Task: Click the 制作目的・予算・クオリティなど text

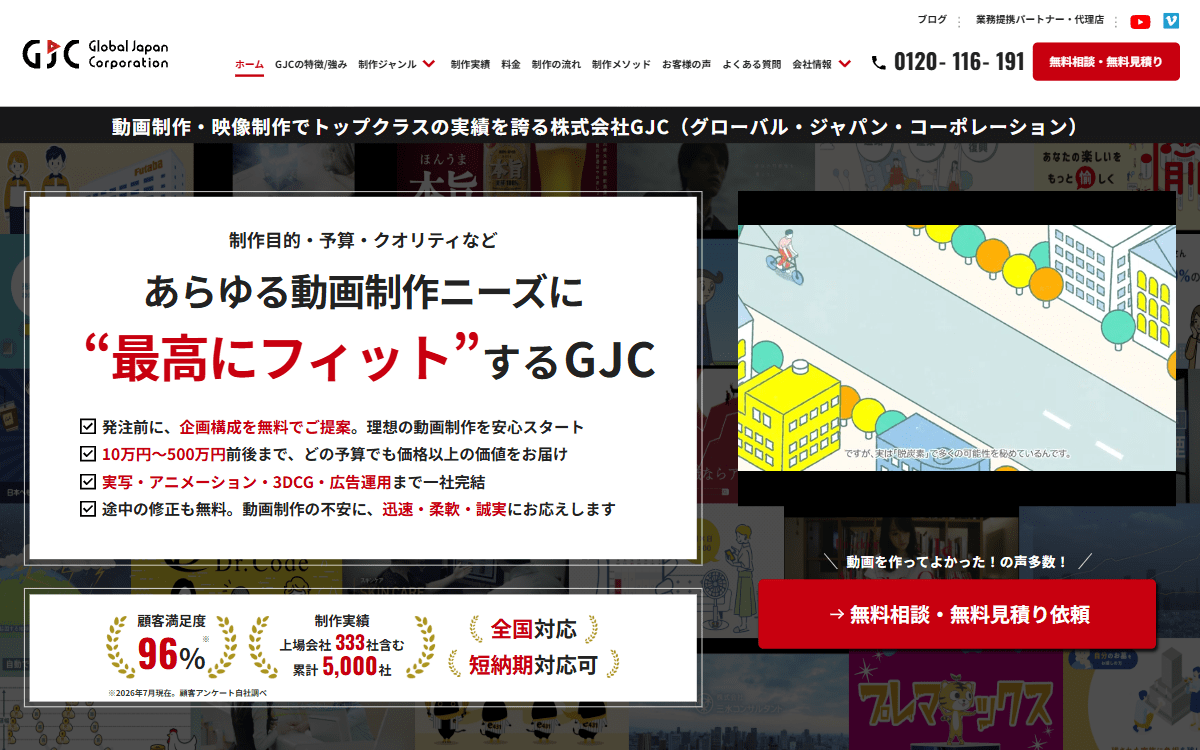Action: (362, 241)
